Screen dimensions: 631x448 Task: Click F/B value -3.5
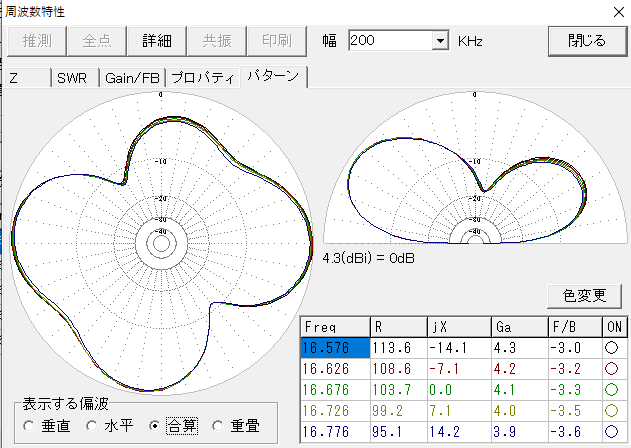click(575, 411)
